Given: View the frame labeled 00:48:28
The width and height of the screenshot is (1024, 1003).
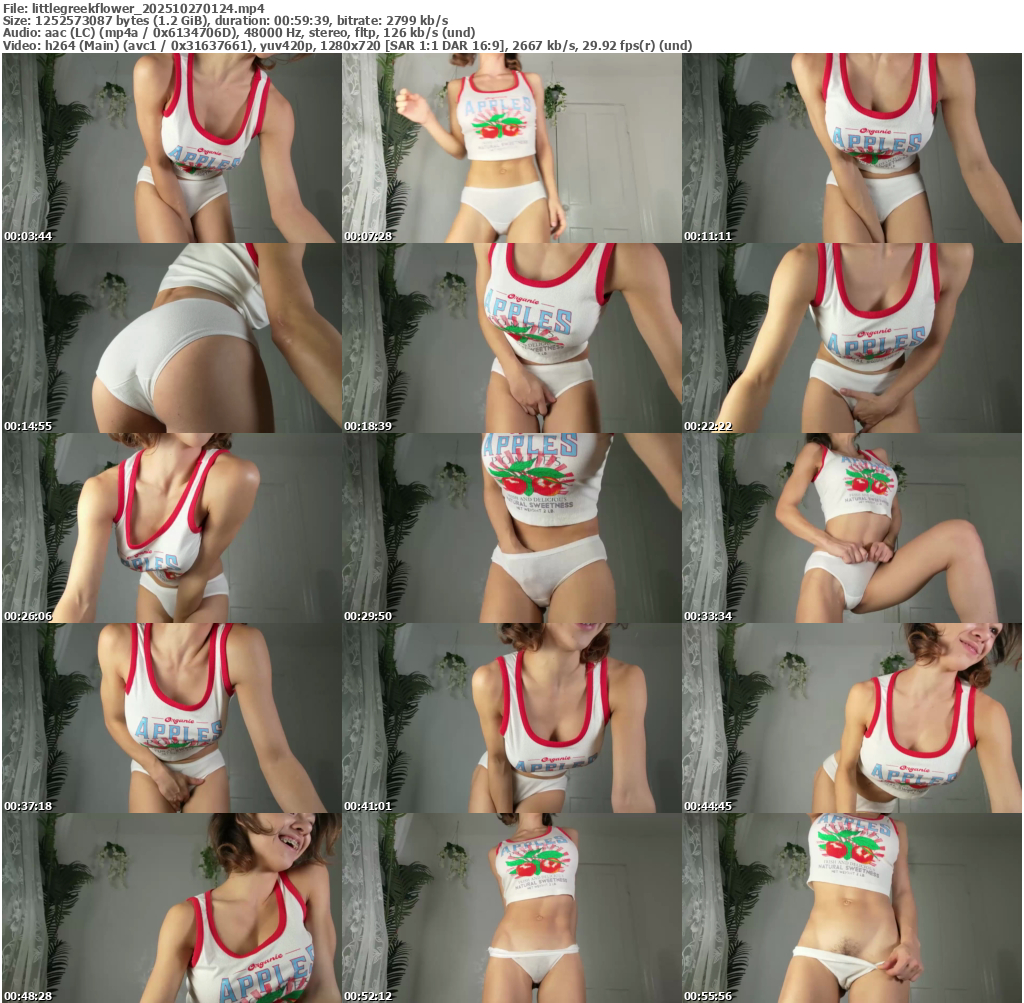Looking at the screenshot, I should [x=172, y=908].
